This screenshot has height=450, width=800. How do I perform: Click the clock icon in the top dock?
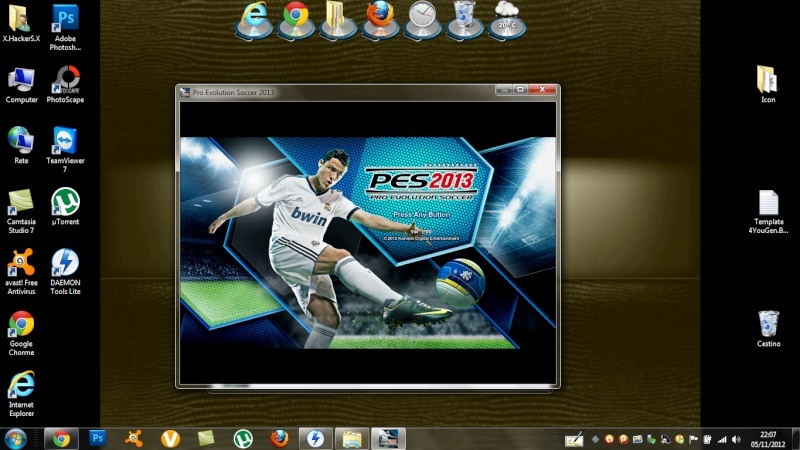pyautogui.click(x=422, y=19)
